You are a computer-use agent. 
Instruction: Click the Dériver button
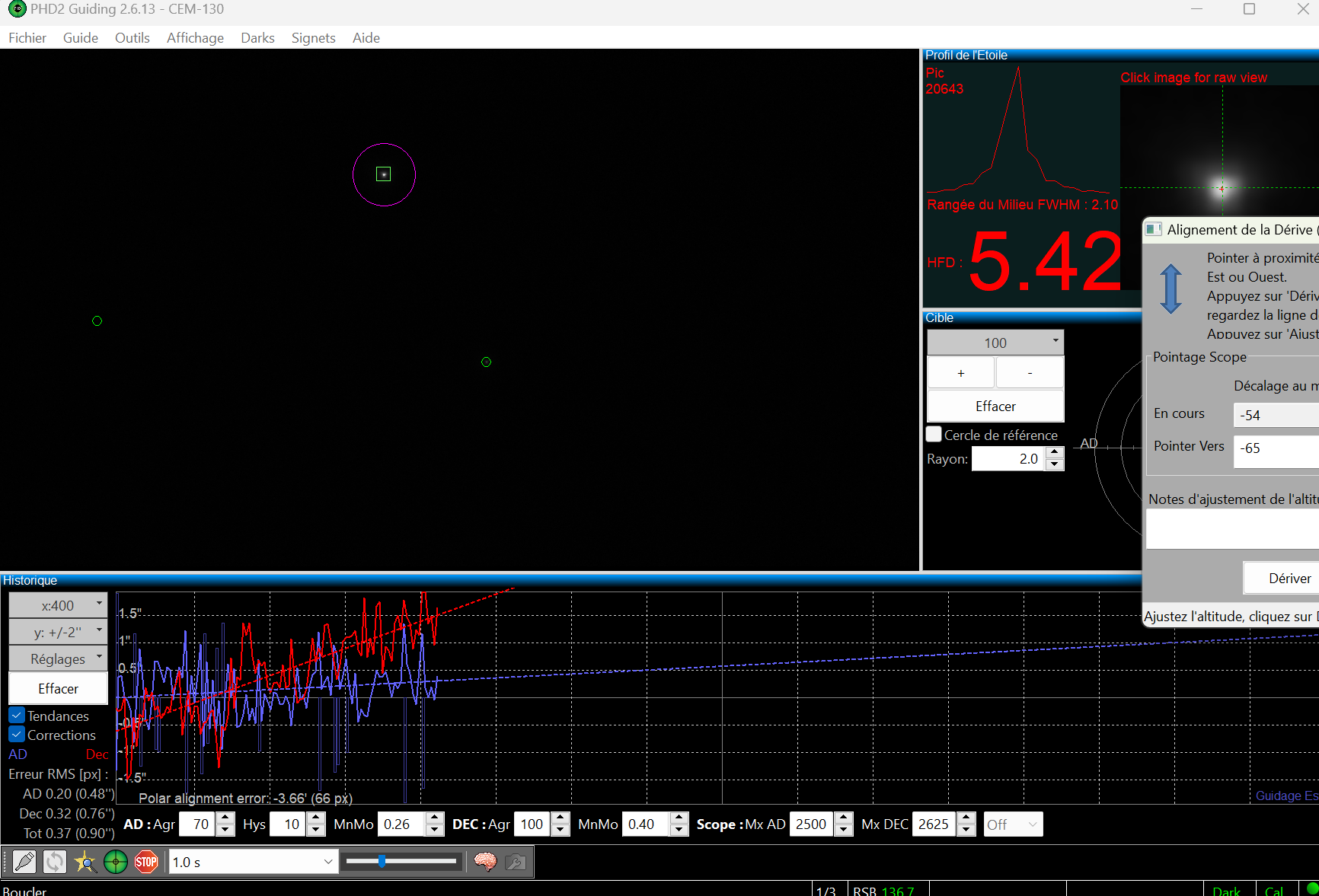[x=1289, y=579]
